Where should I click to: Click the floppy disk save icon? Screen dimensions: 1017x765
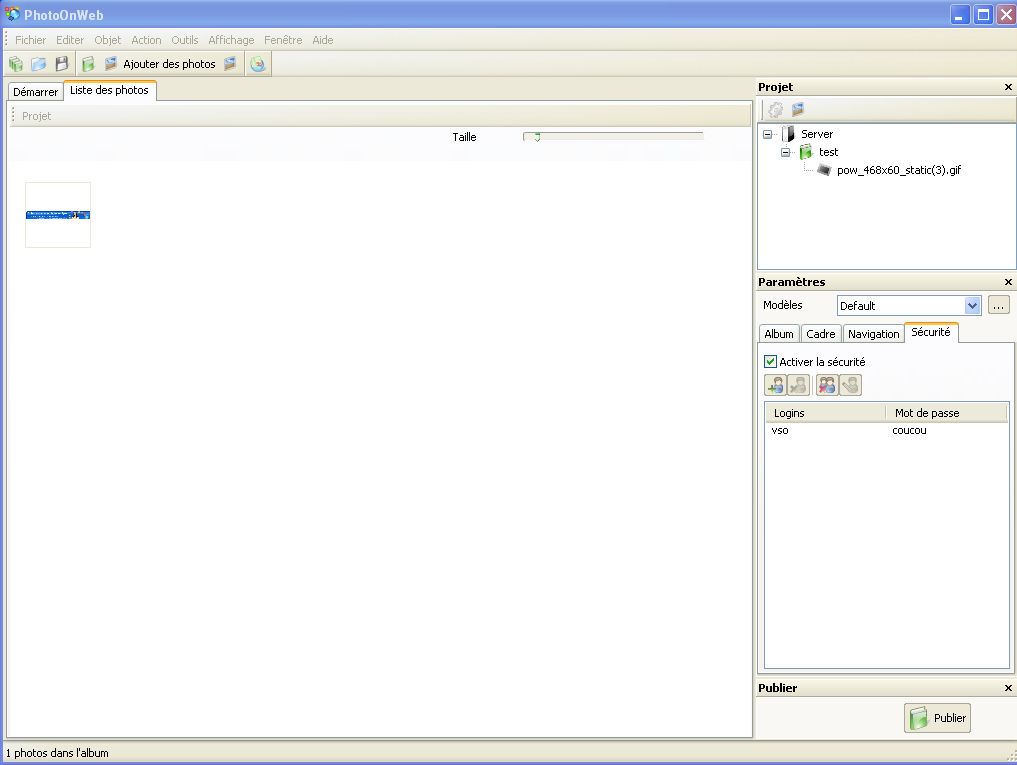61,64
